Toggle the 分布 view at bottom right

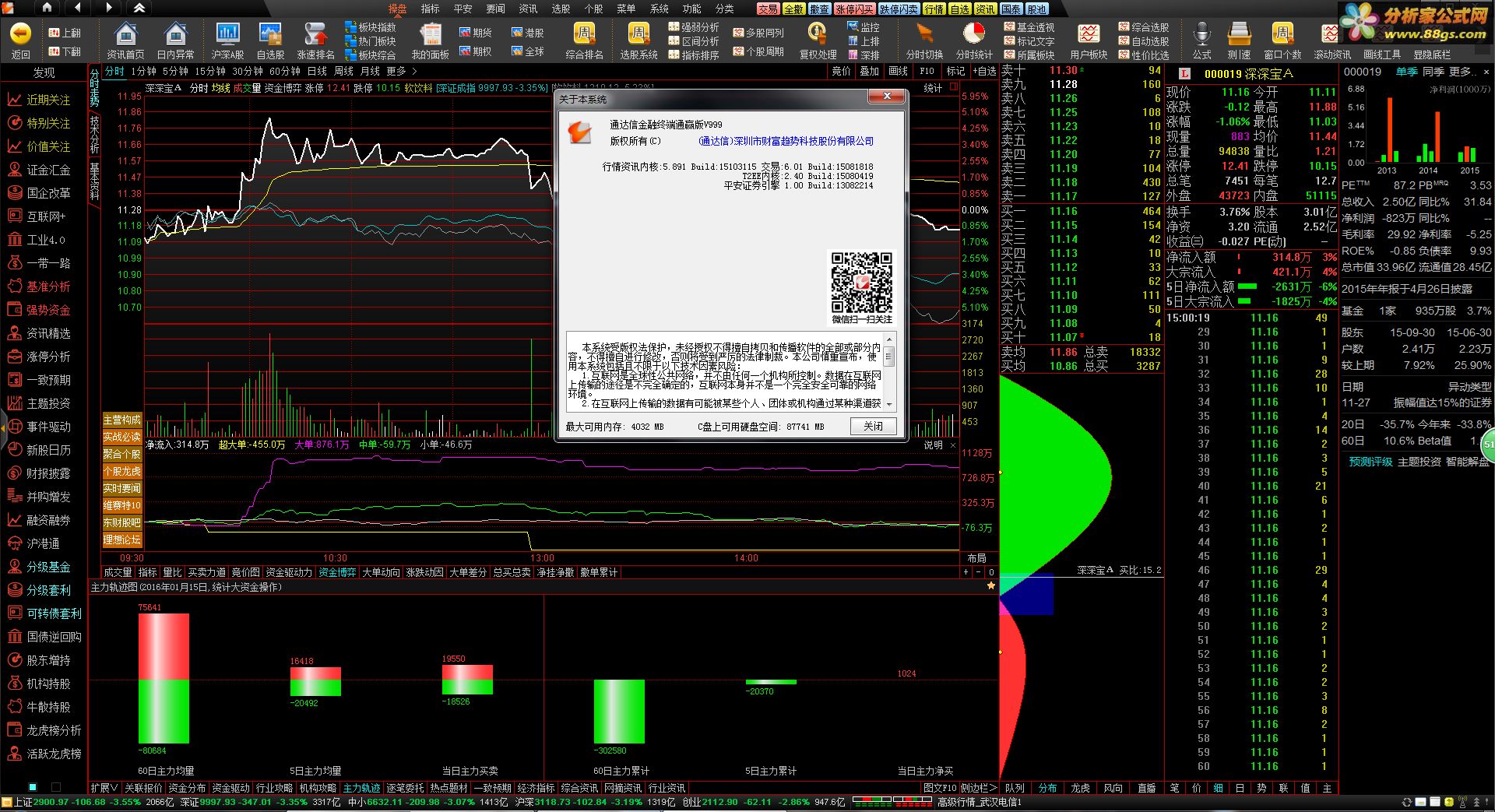[1047, 788]
